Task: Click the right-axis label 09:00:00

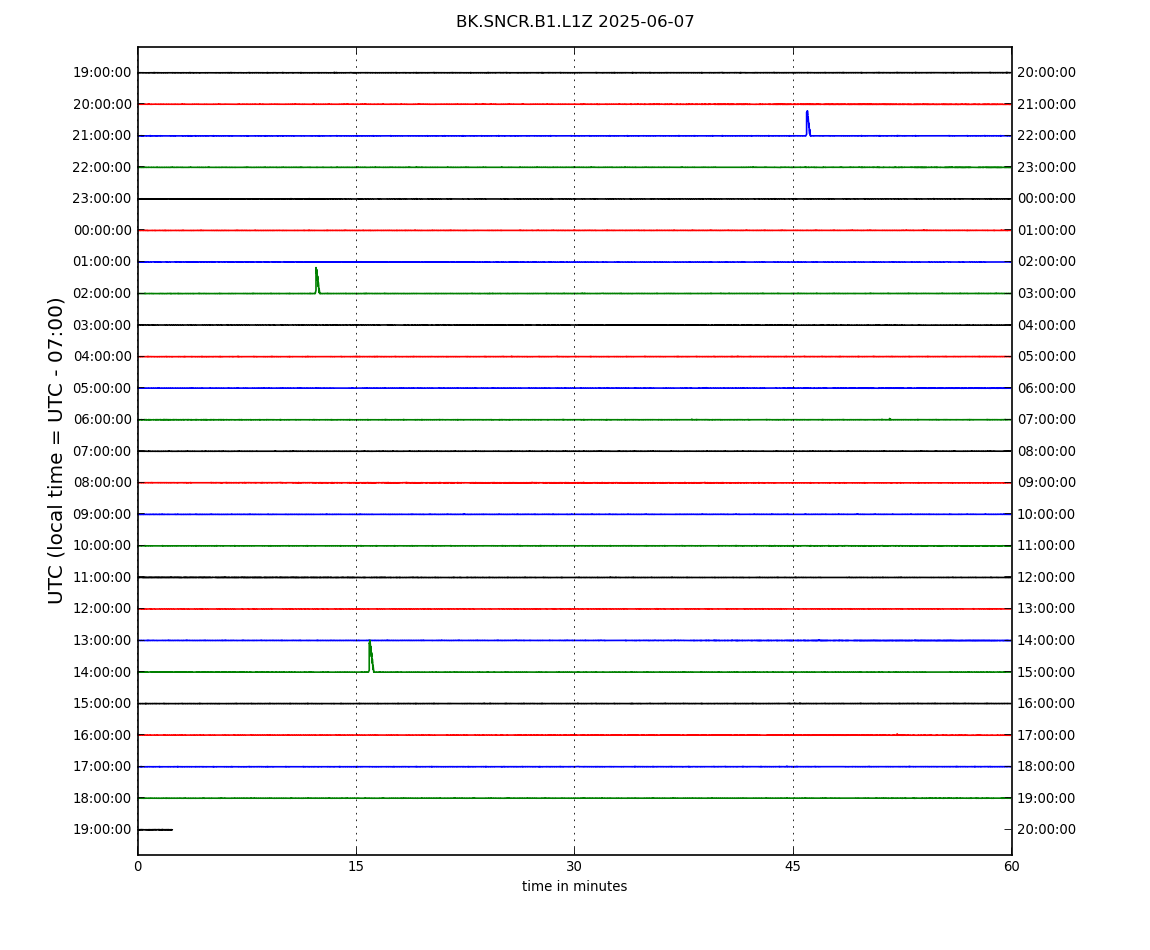Action: (x=1047, y=483)
